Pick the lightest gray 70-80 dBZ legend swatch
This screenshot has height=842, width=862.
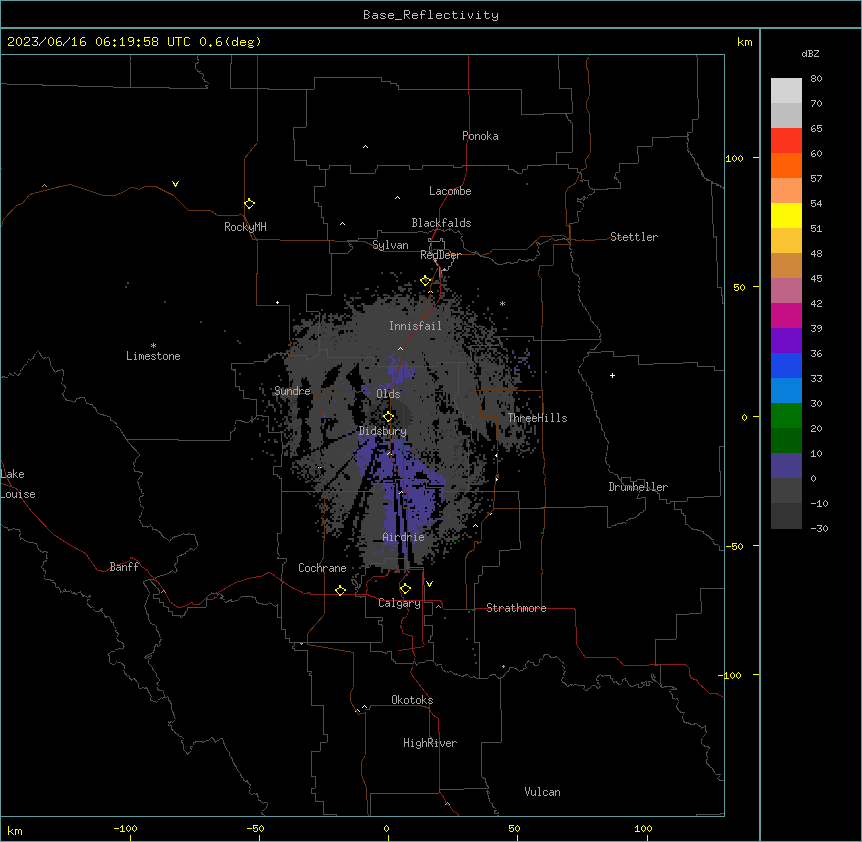(x=786, y=91)
